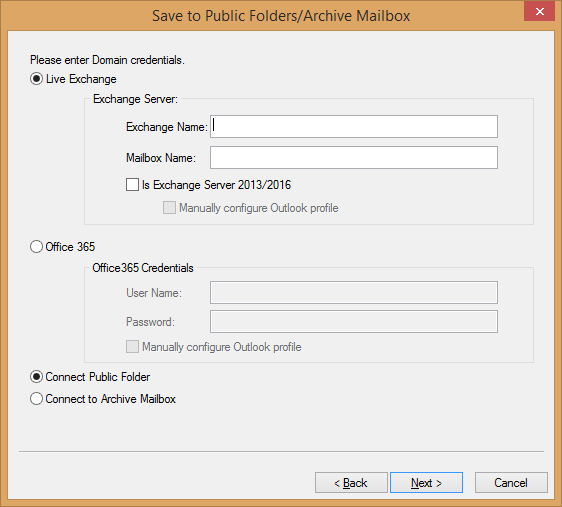Focus the Mailbox Name text field
The width and height of the screenshot is (562, 507).
click(x=354, y=157)
